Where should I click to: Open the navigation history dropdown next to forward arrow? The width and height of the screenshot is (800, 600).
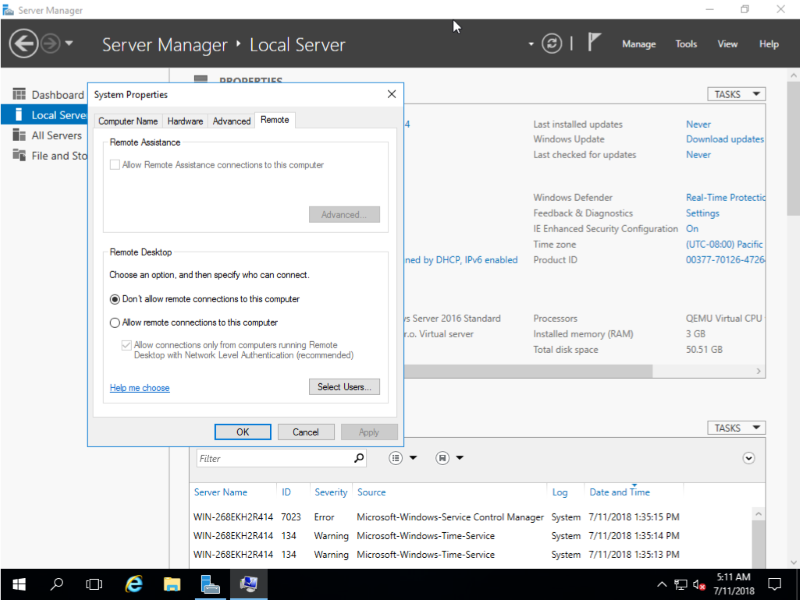tap(69, 43)
